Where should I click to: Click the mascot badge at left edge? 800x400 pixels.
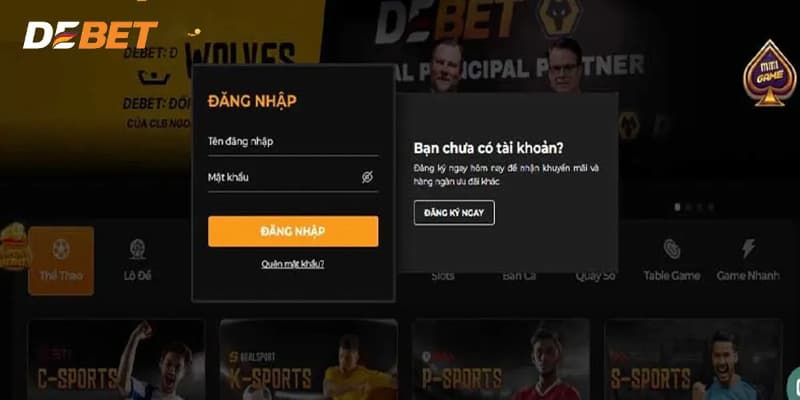pos(14,246)
